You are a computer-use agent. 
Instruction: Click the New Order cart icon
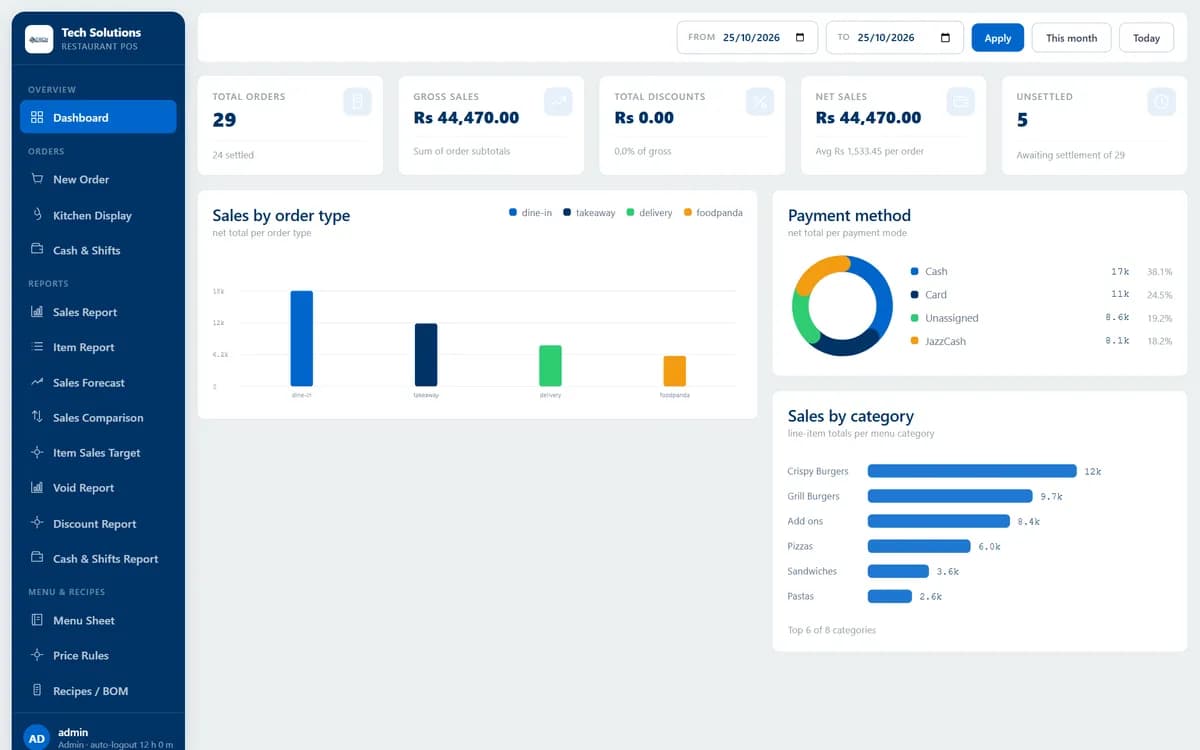coord(37,179)
